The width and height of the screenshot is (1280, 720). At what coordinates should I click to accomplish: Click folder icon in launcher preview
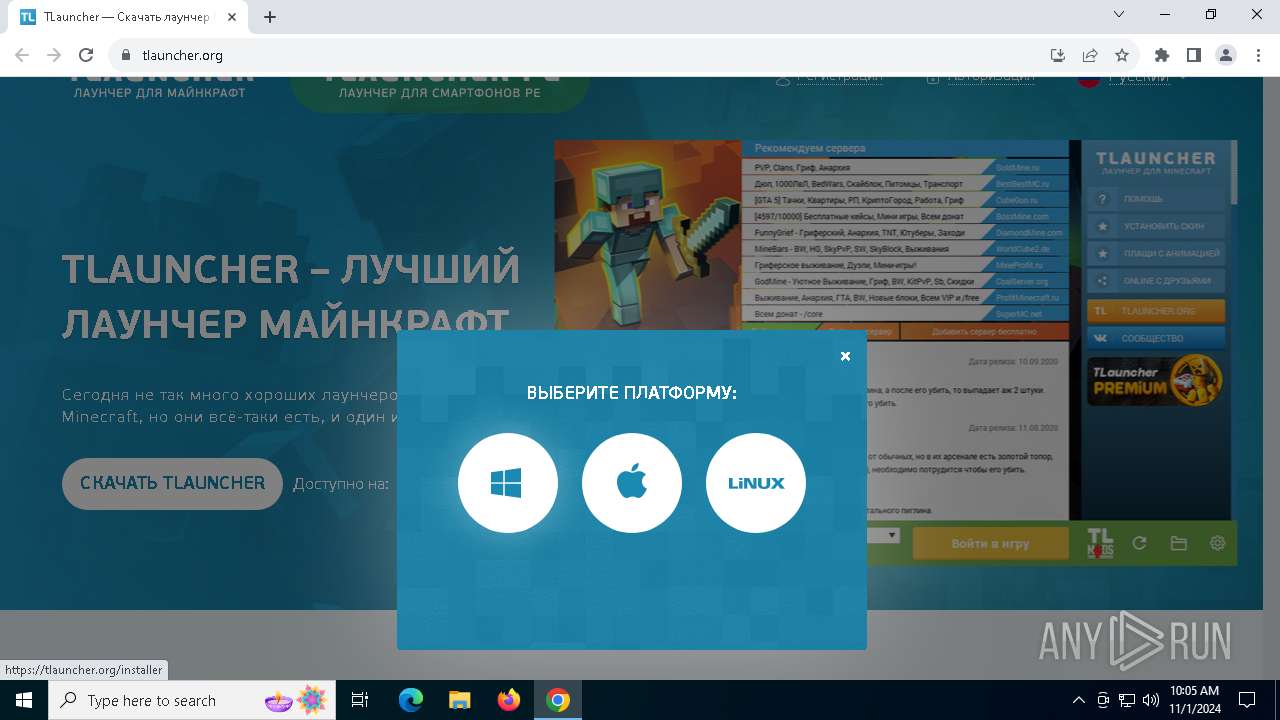[x=1179, y=543]
